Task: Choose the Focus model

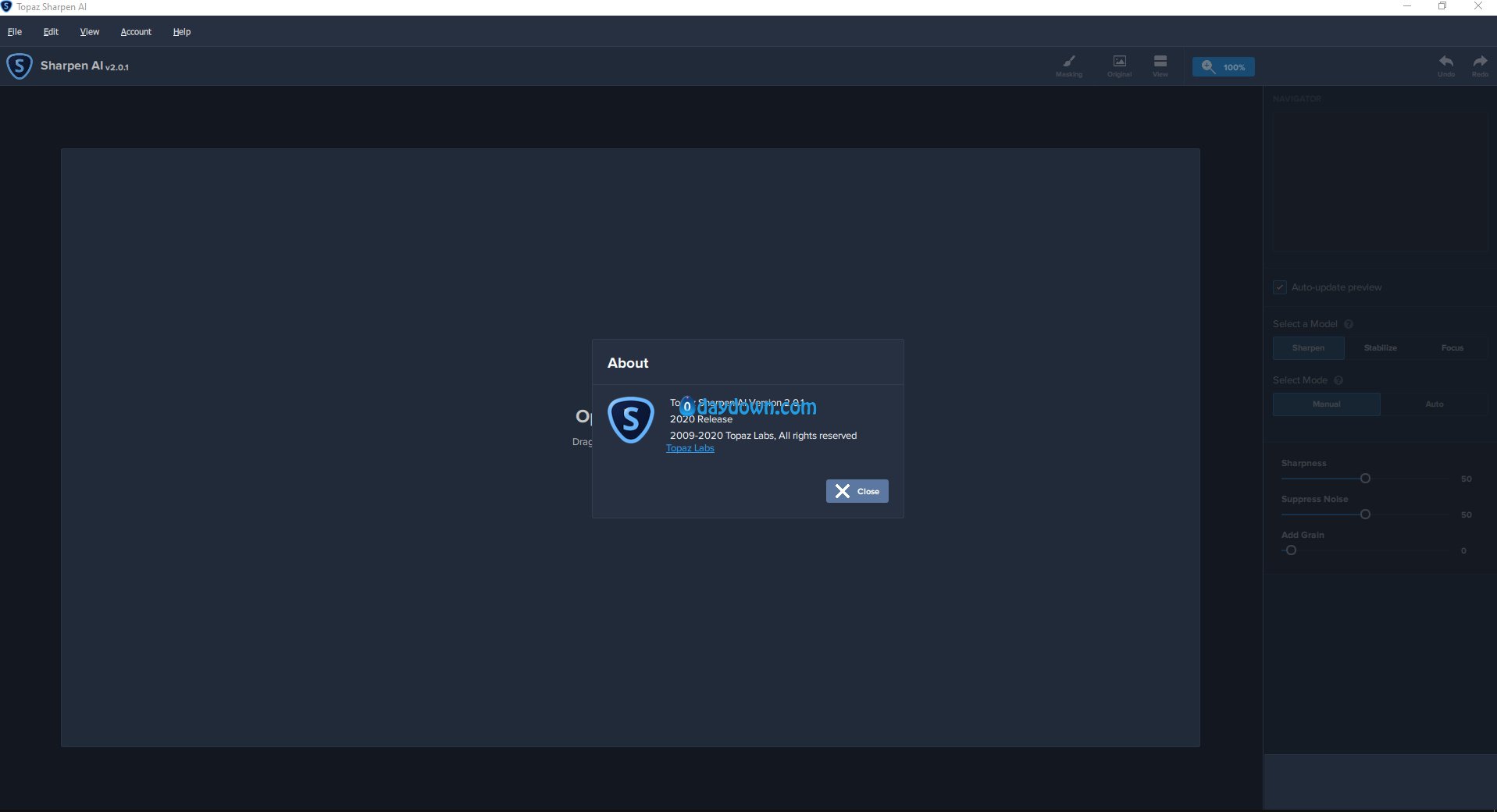Action: tap(1452, 348)
